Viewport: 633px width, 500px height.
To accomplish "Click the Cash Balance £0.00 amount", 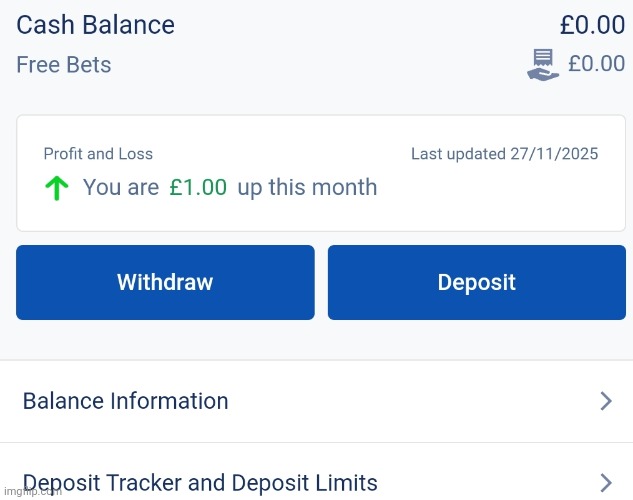I will 592,25.
